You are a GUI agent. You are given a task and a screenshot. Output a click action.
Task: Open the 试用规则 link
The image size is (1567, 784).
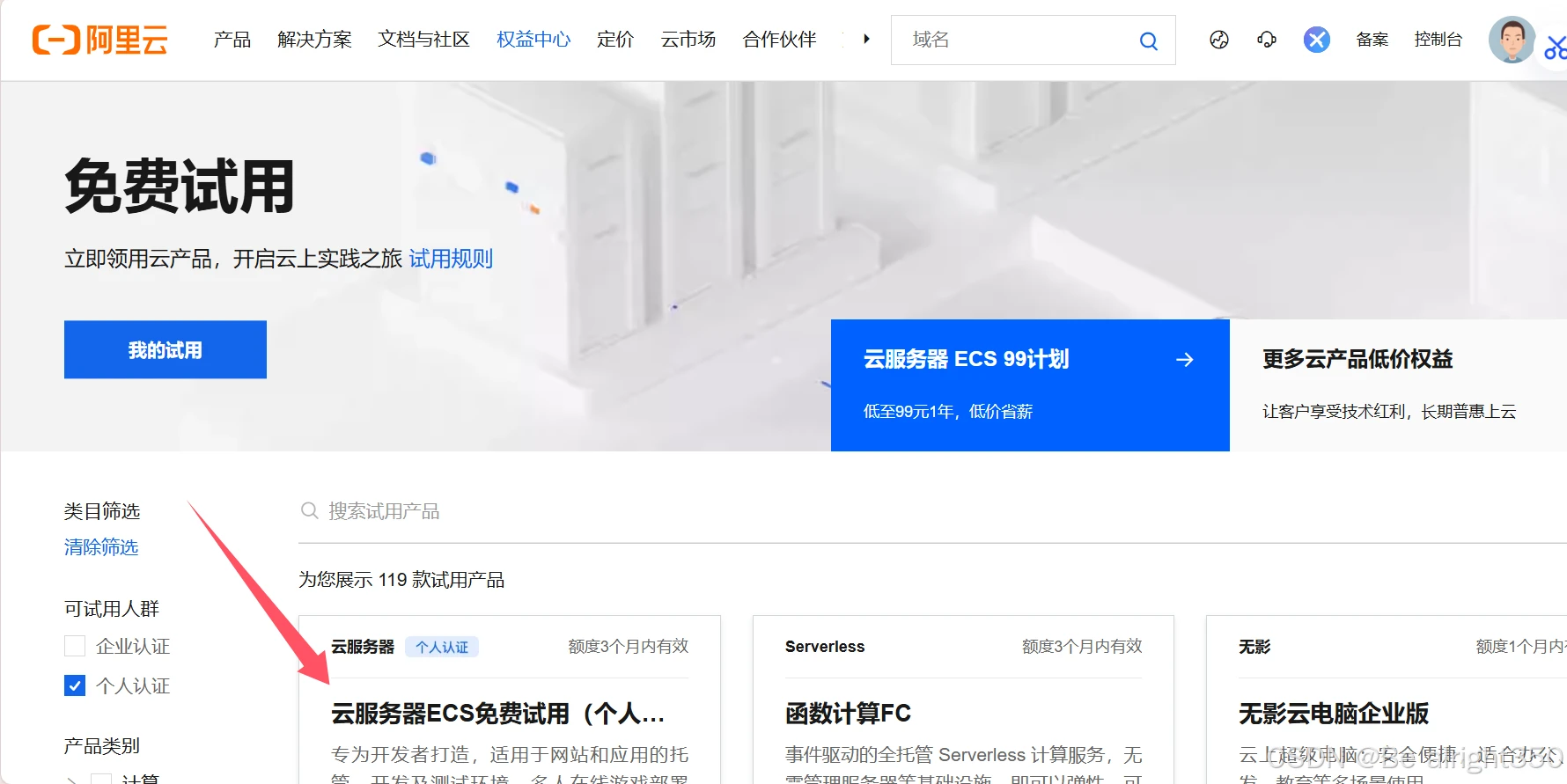point(451,259)
